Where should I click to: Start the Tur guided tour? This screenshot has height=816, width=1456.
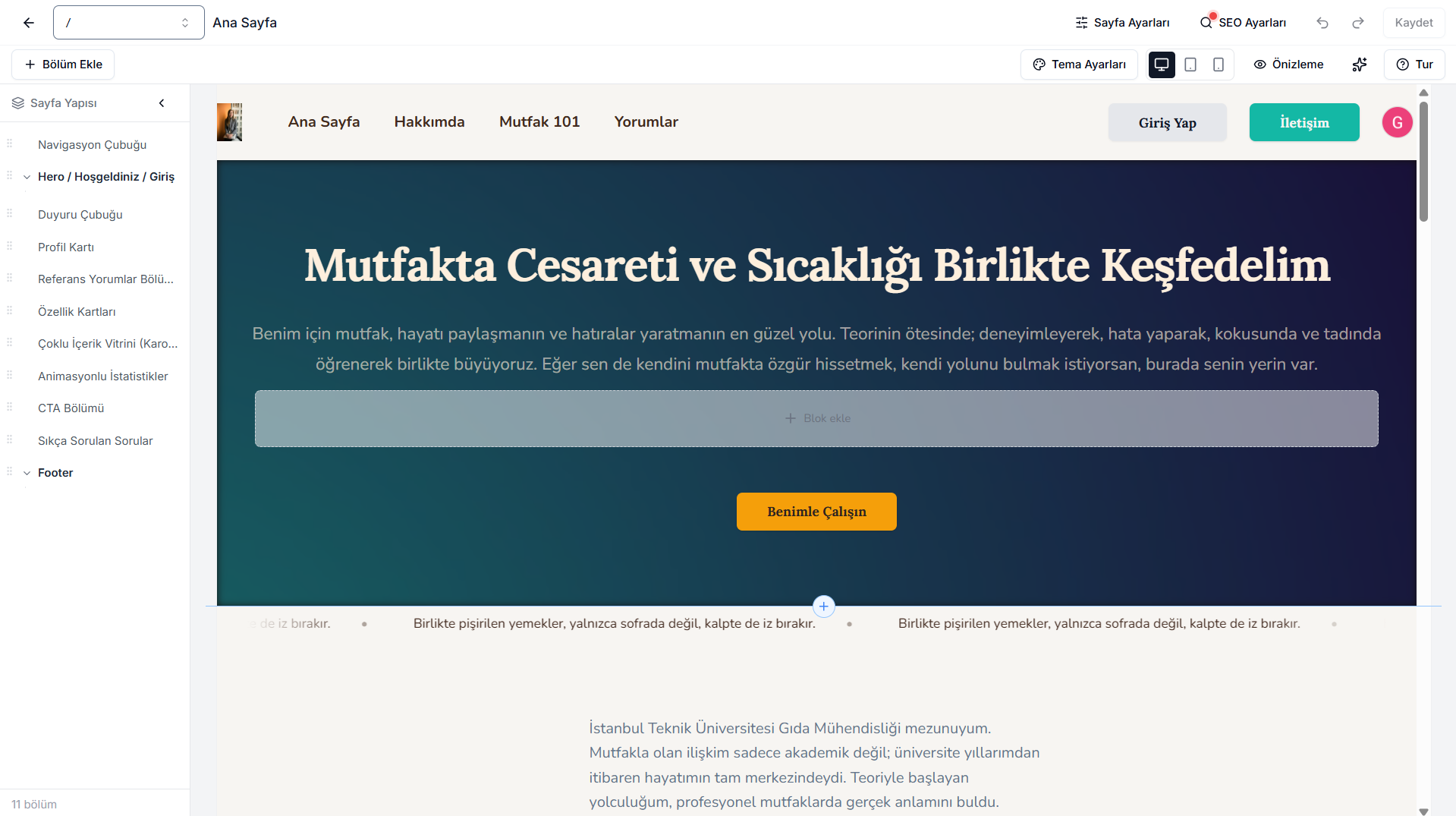[1414, 65]
